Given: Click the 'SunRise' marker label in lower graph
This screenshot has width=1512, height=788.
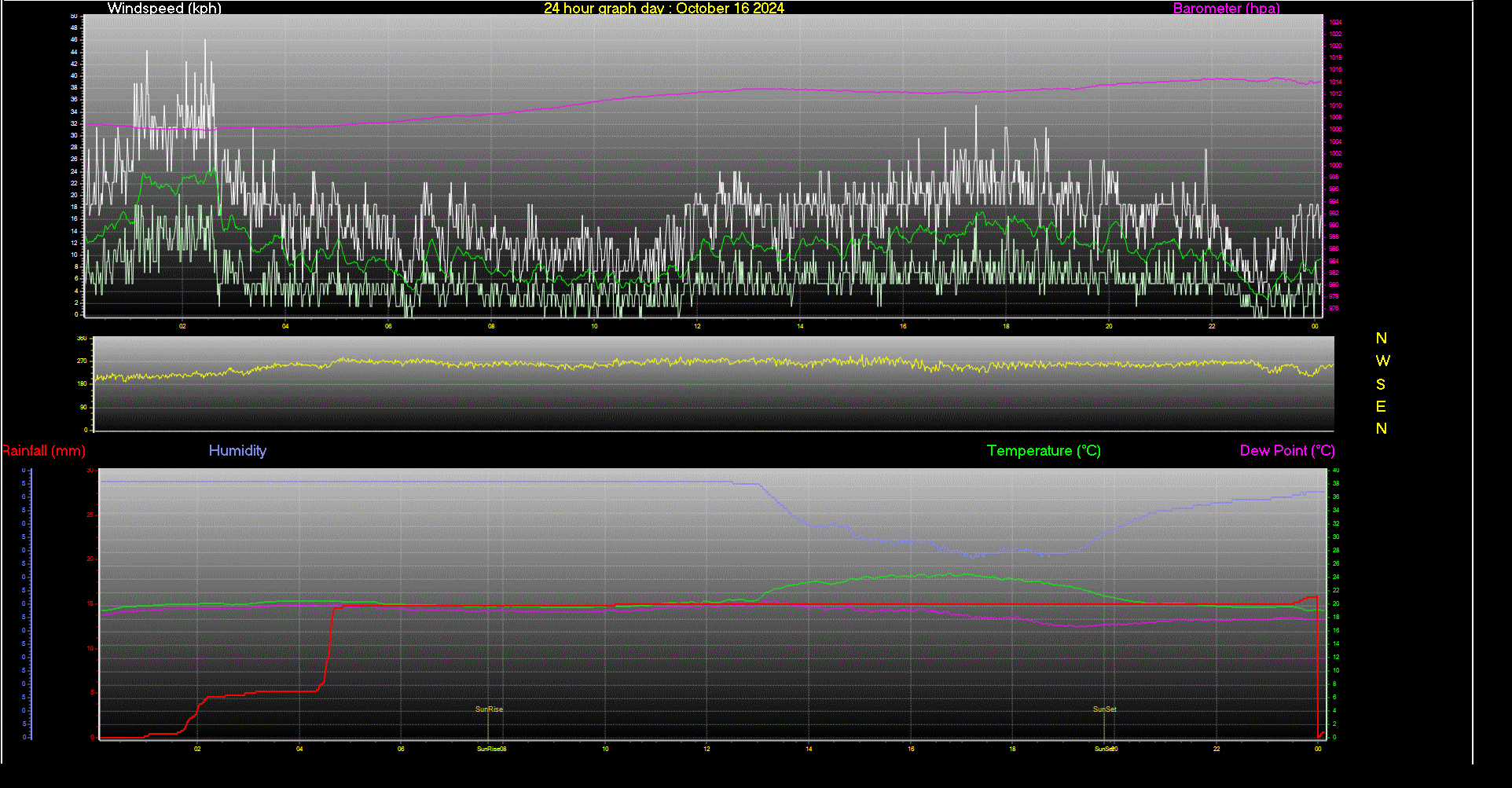Looking at the screenshot, I should click(489, 709).
